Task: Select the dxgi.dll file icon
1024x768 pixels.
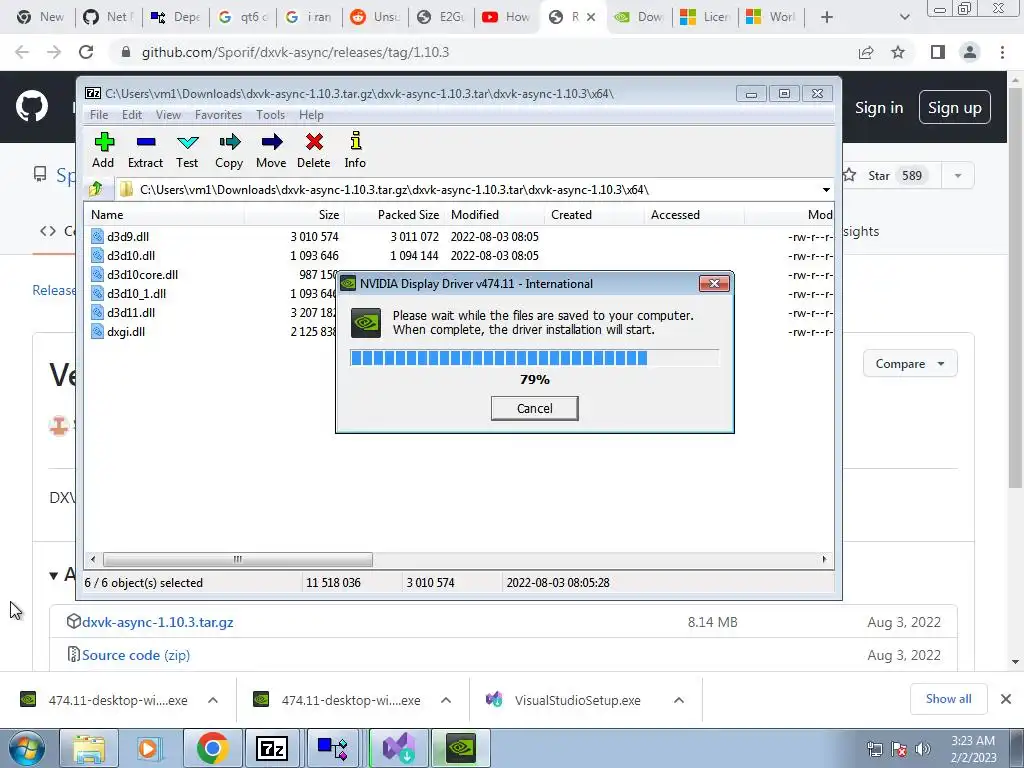Action: click(97, 331)
